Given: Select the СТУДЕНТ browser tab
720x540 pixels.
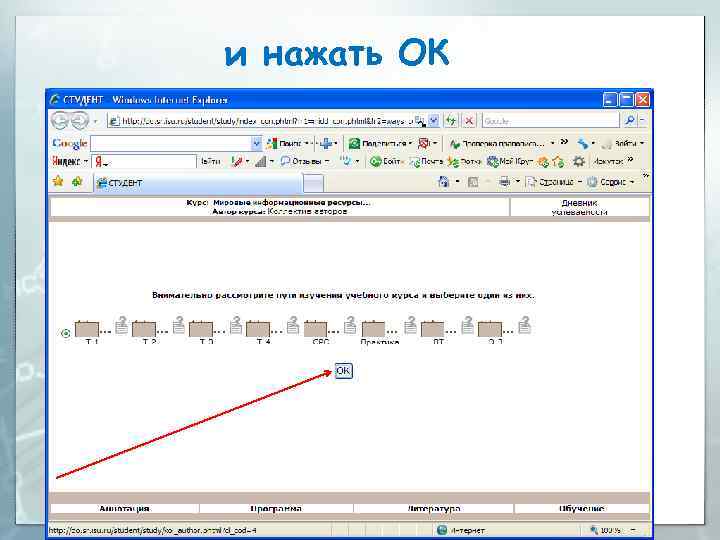Looking at the screenshot, I should 198,183.
